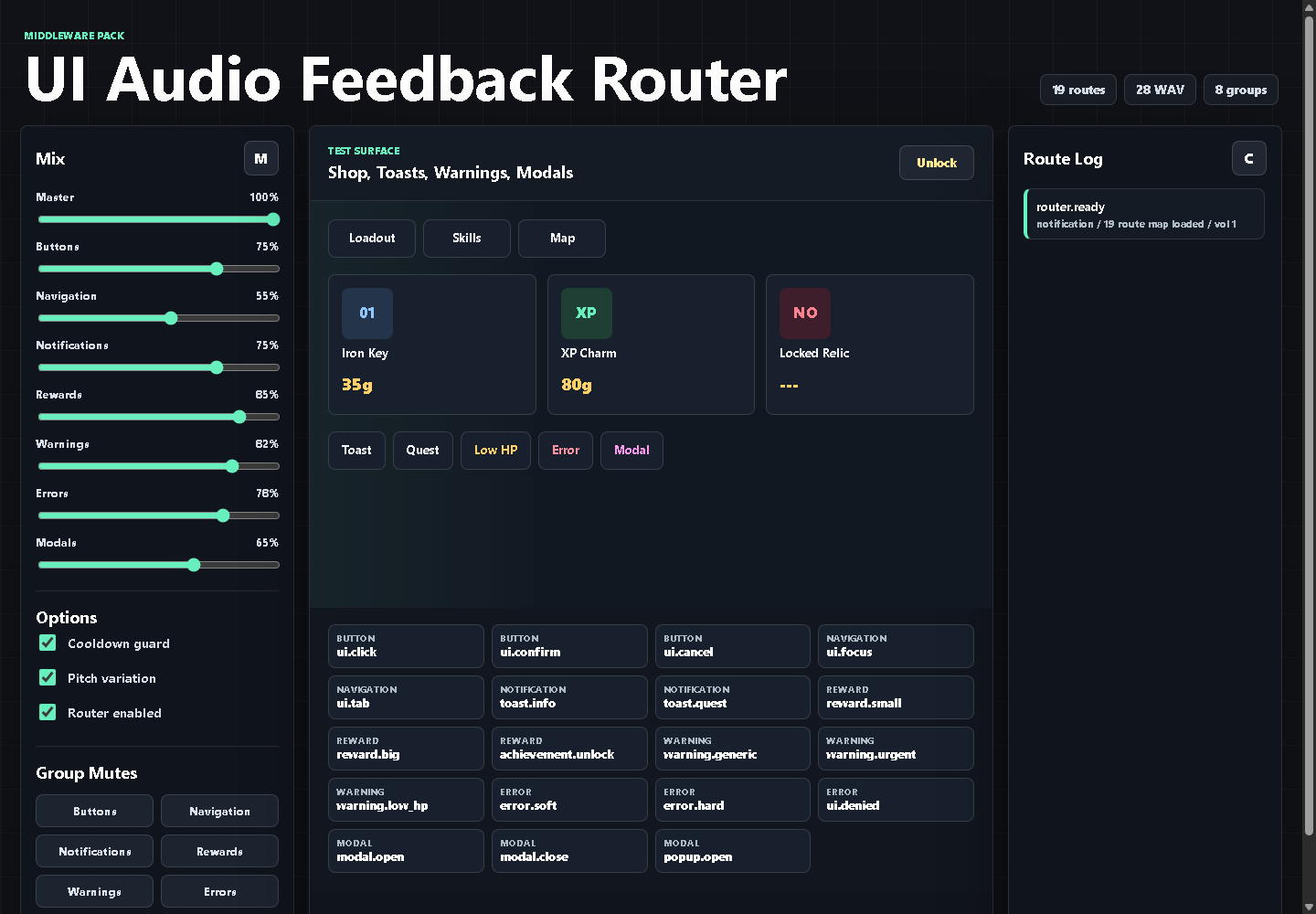
Task: Mute the Navigation group
Action: pos(219,811)
